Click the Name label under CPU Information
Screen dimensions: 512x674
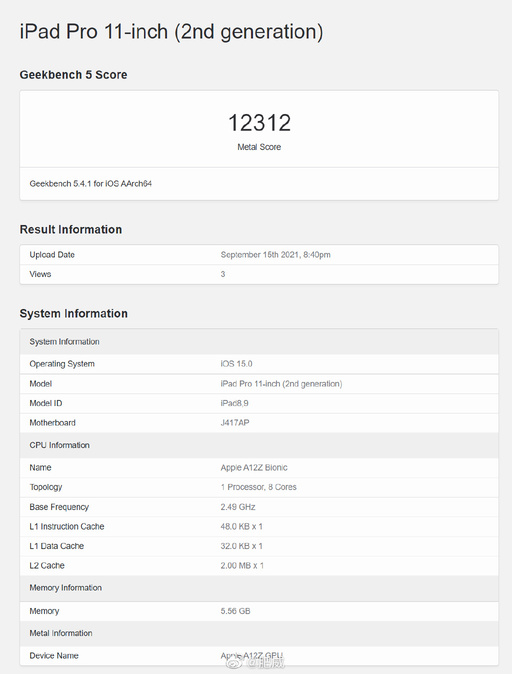(40, 468)
